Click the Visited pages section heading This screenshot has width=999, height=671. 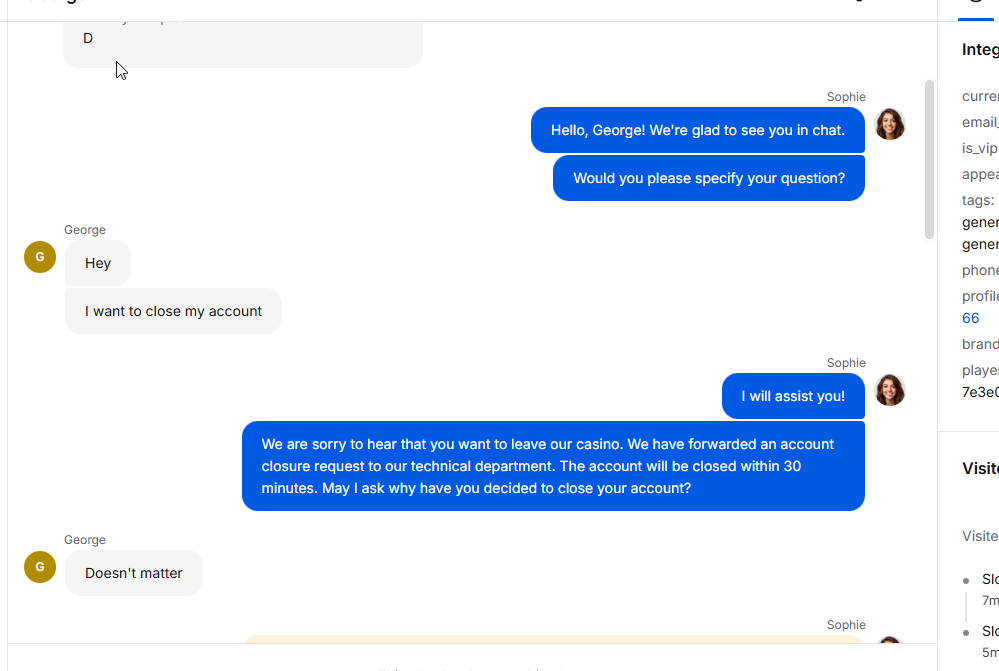[x=980, y=468]
